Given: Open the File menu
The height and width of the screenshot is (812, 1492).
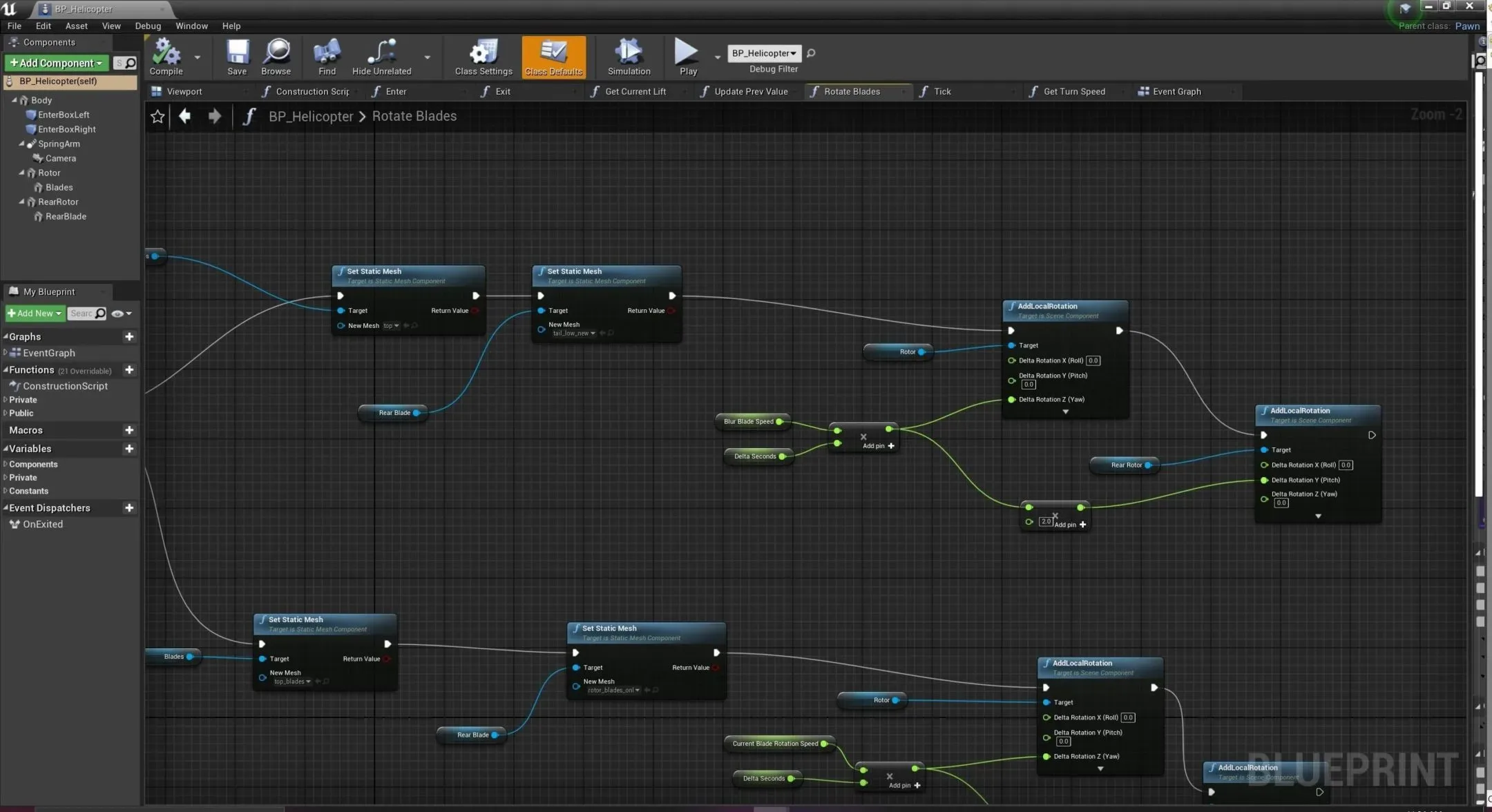Looking at the screenshot, I should click(x=15, y=26).
